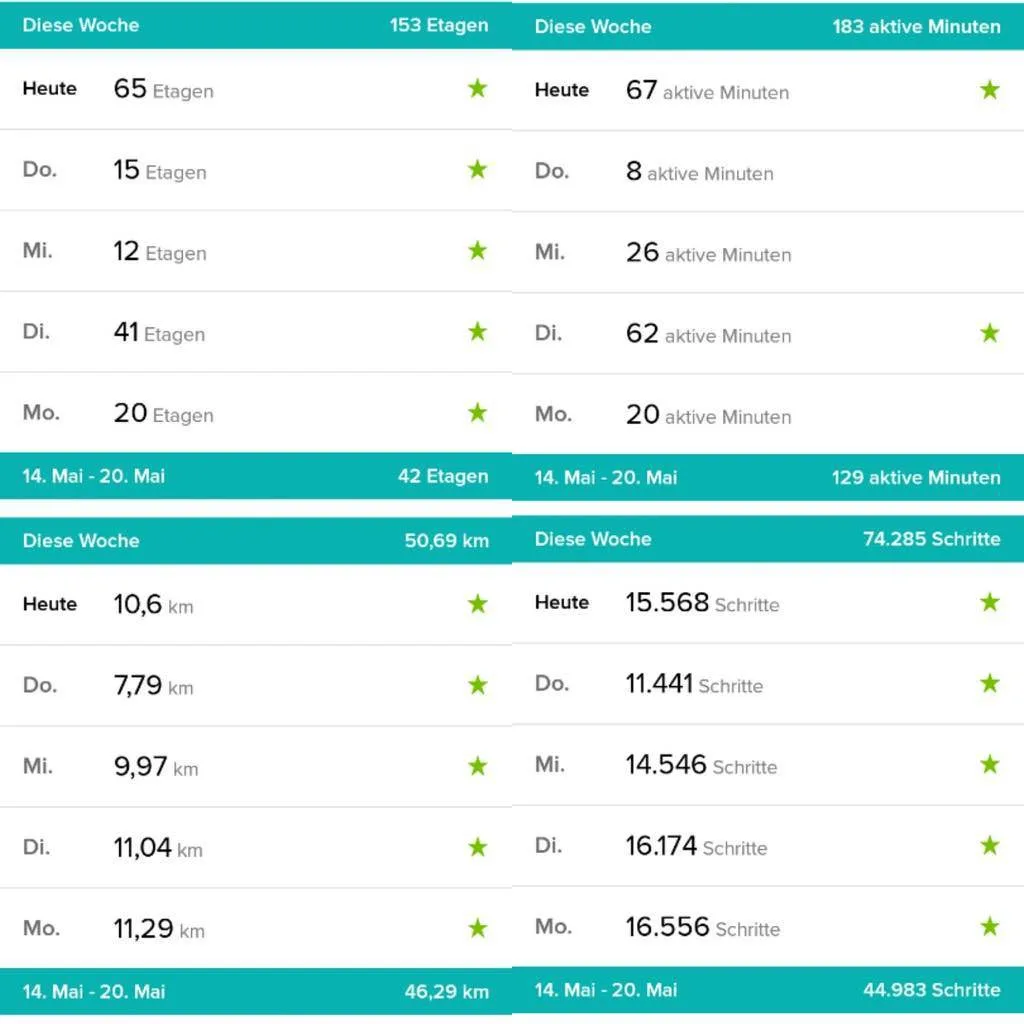Viewport: 1024px width, 1024px height.
Task: Select the 7,79 km Thursday entry
Action: [x=256, y=685]
